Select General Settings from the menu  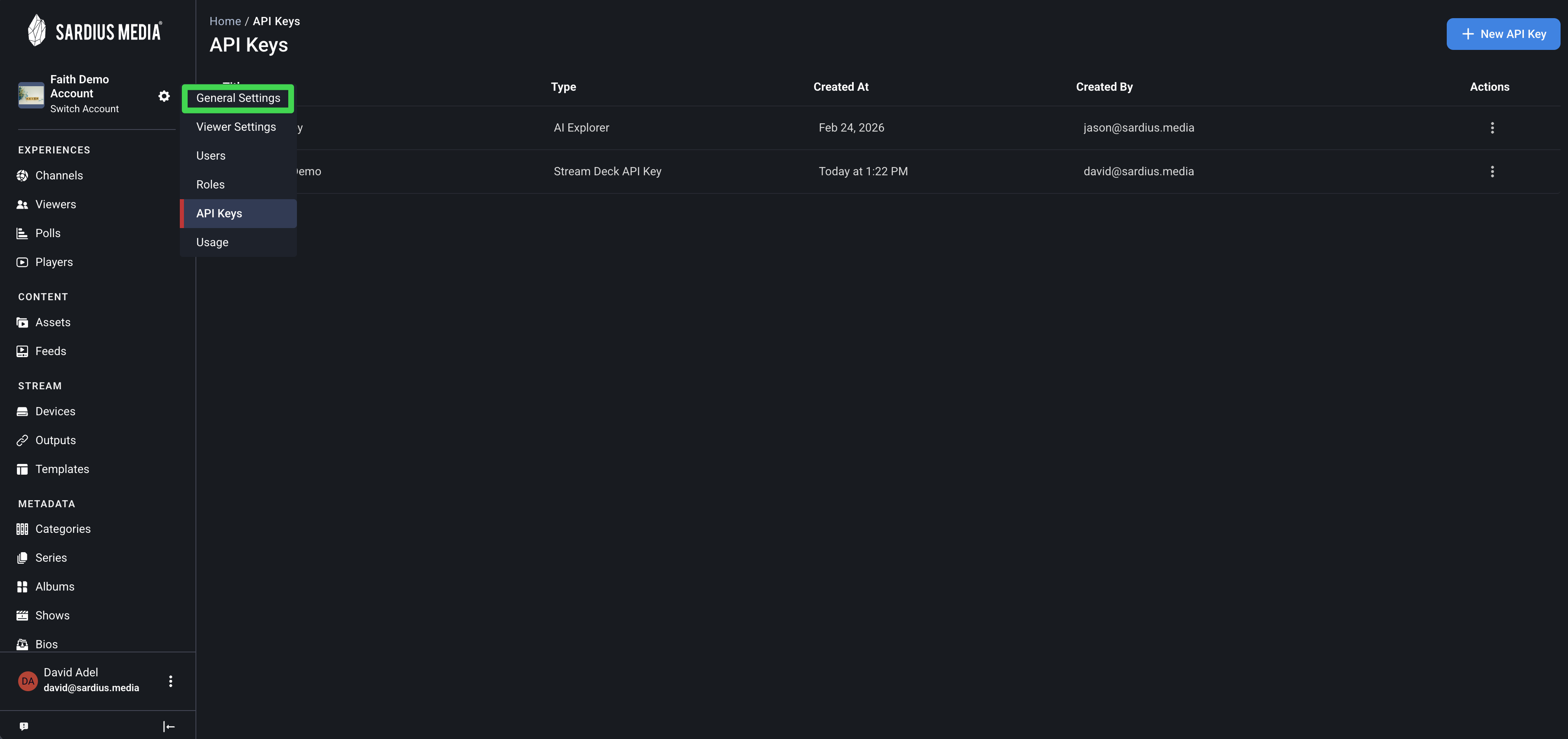point(238,98)
